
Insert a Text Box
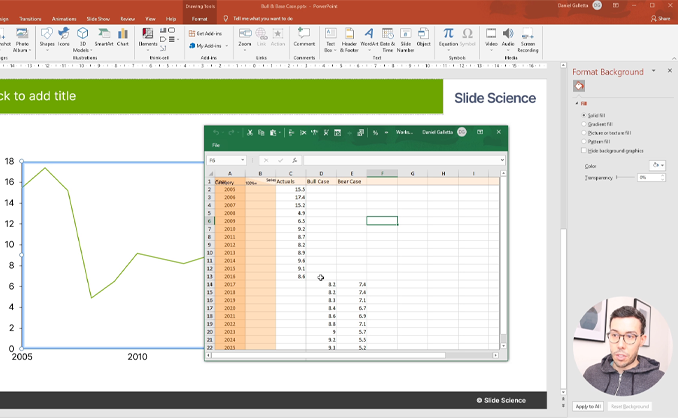330,40
